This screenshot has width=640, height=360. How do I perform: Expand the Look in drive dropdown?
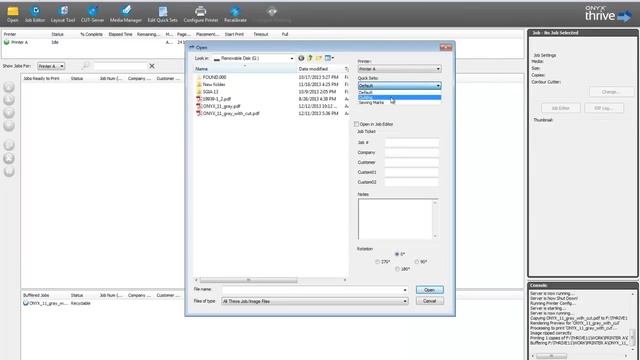pos(291,58)
